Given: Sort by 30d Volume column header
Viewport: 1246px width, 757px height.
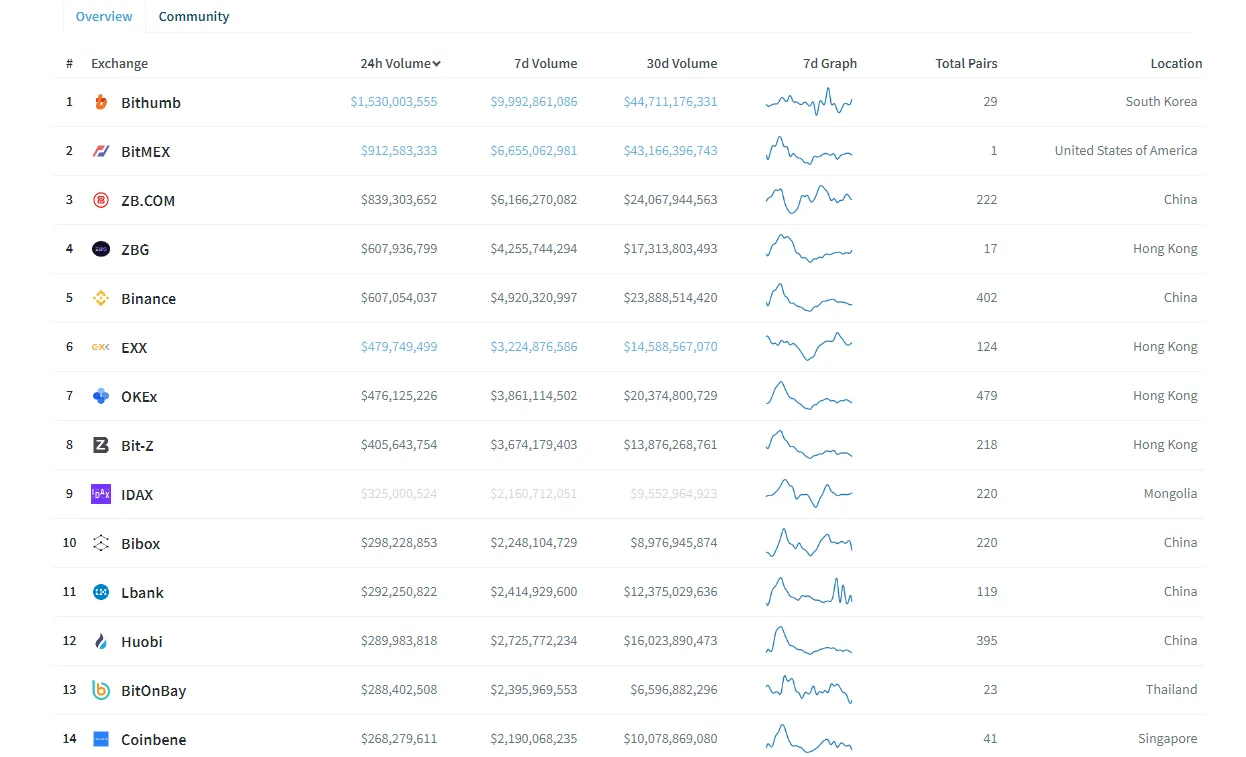Looking at the screenshot, I should 682,63.
